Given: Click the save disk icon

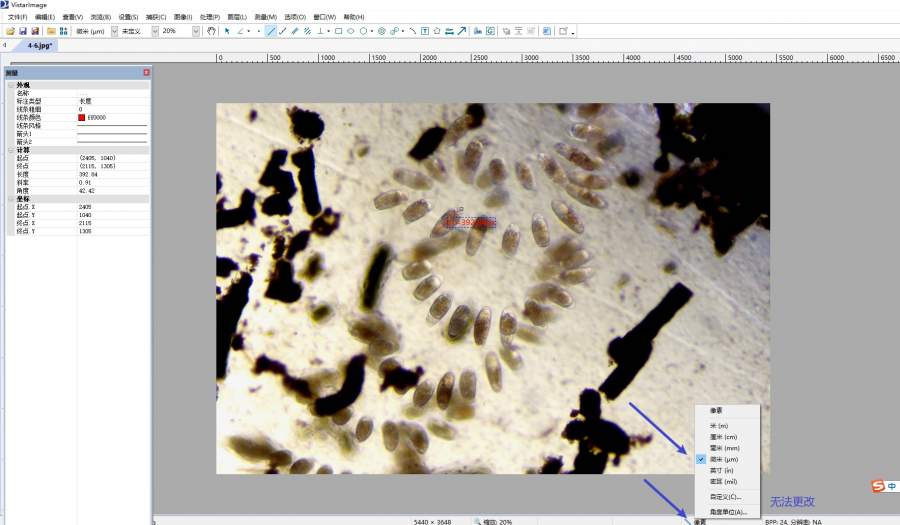Looking at the screenshot, I should [x=22, y=31].
